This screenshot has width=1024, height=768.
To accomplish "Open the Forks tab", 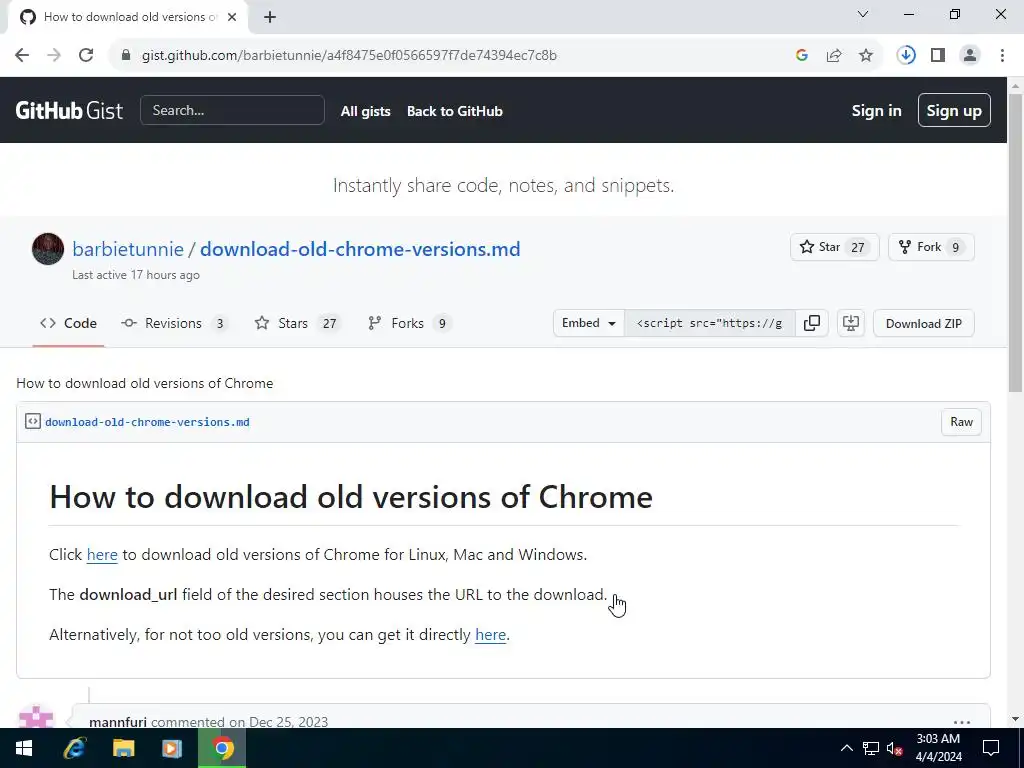I will point(408,323).
